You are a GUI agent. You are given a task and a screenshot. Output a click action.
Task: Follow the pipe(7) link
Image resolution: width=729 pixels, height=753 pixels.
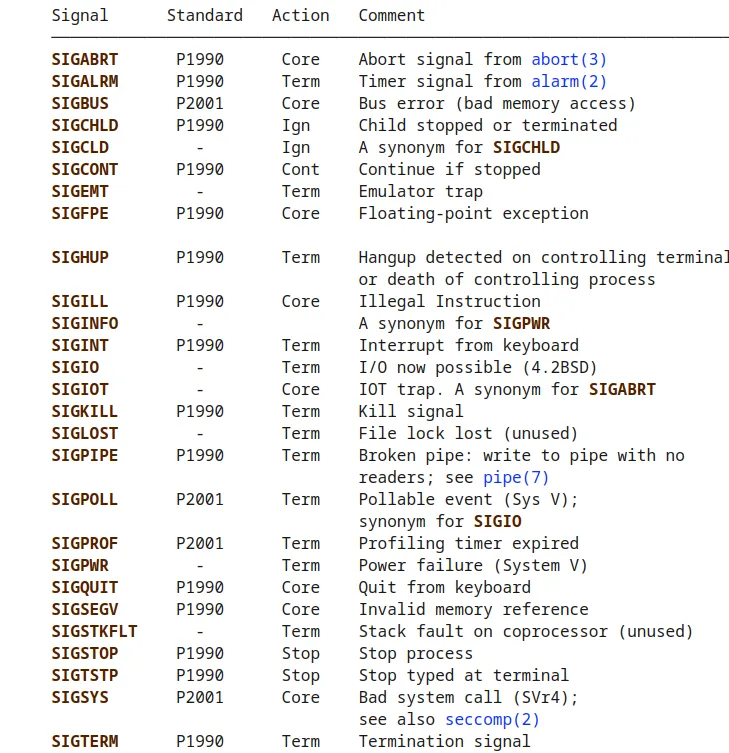[516, 478]
